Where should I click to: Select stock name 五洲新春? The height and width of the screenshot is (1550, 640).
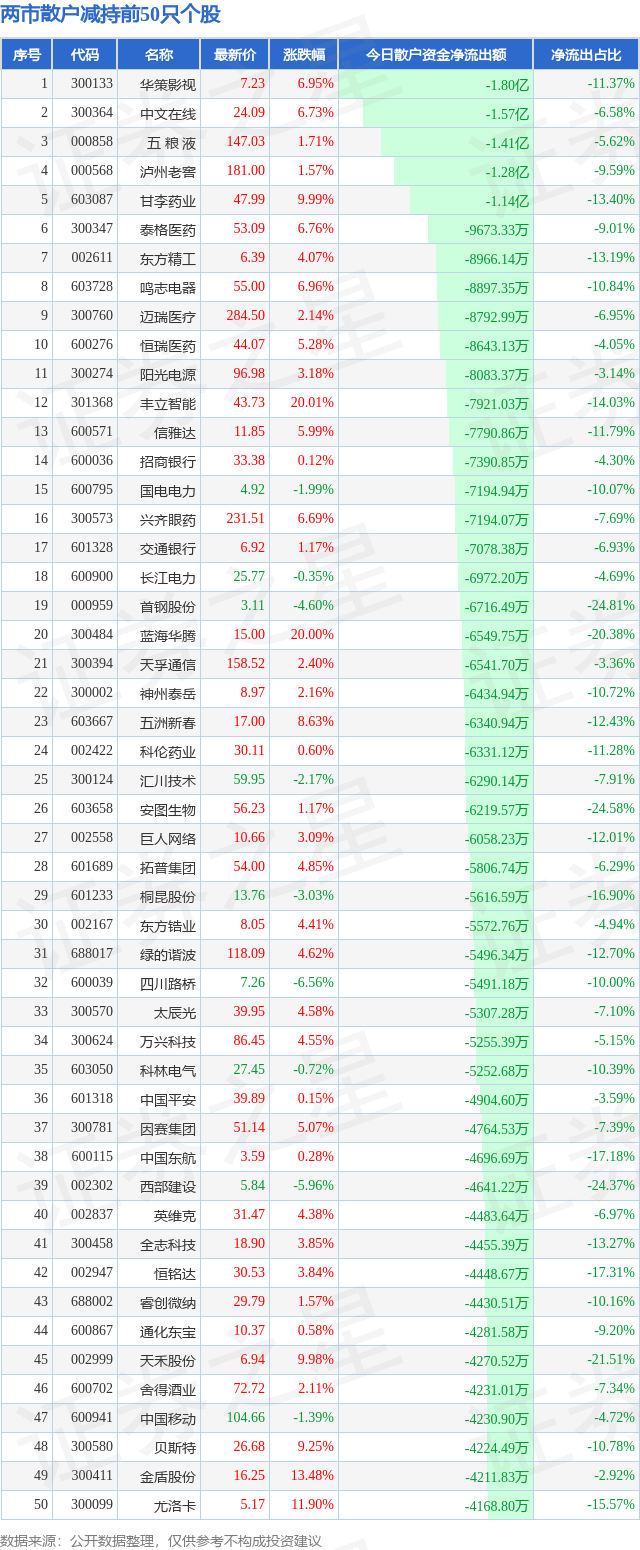168,723
